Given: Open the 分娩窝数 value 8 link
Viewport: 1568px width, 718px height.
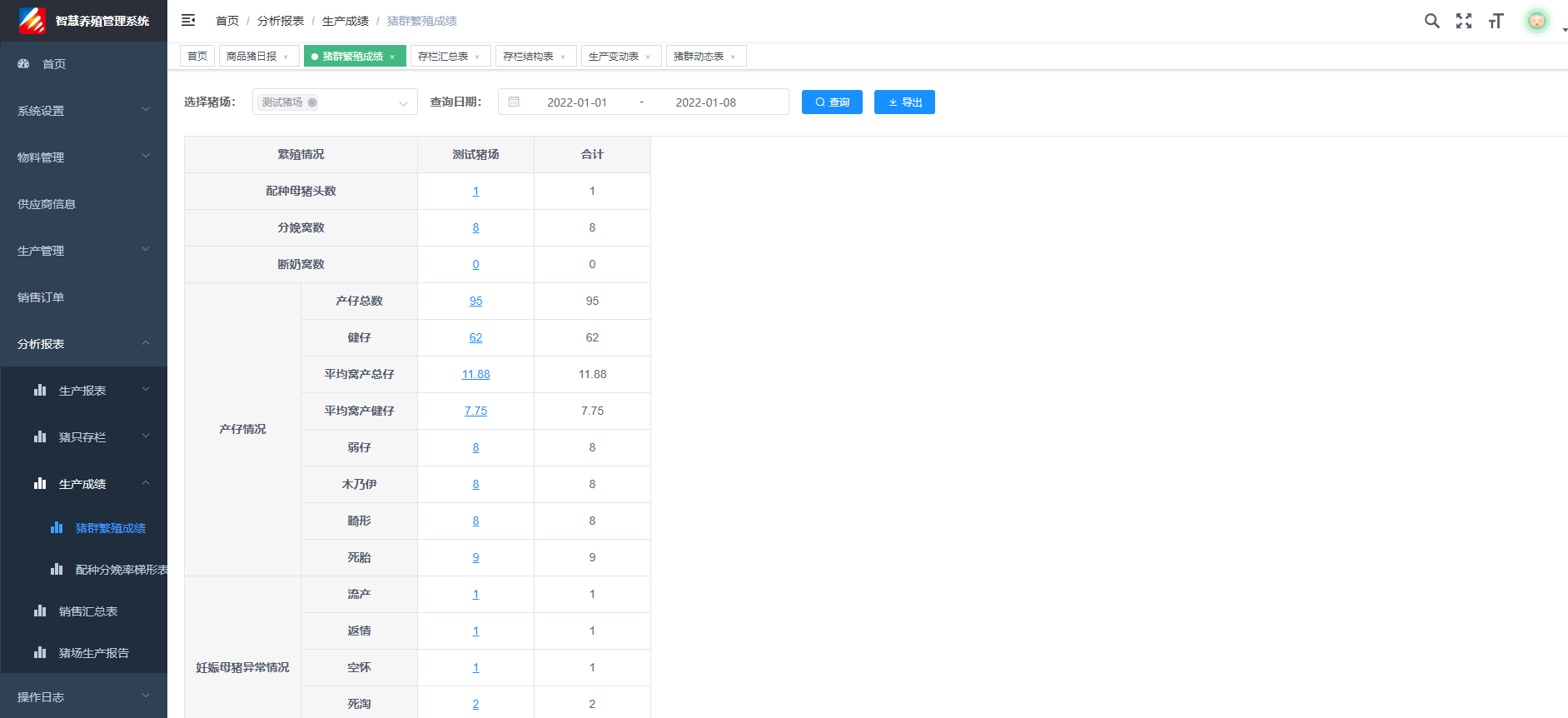Looking at the screenshot, I should click(475, 227).
